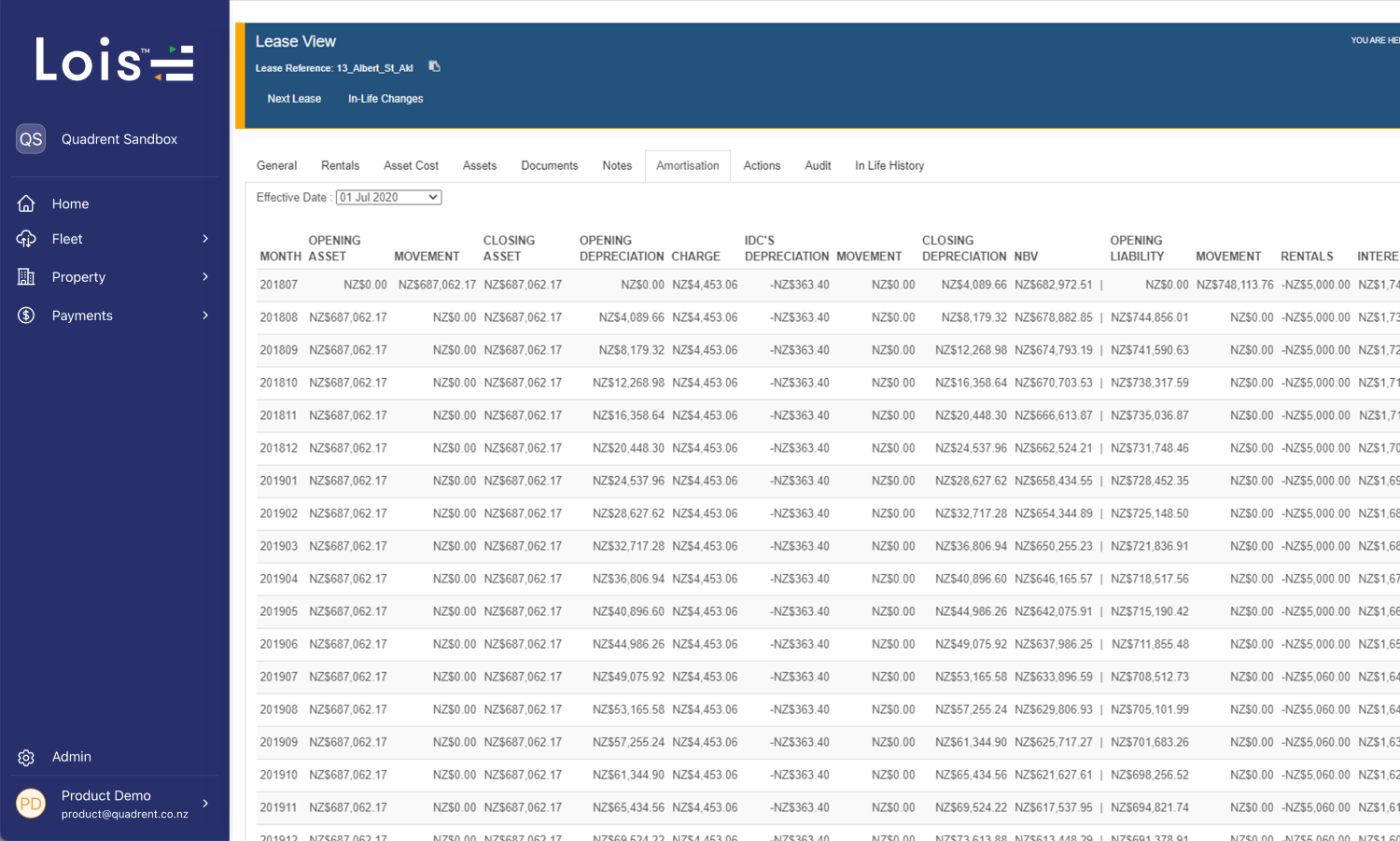Go to the Next Lease
This screenshot has width=1400, height=841.
pyautogui.click(x=294, y=99)
